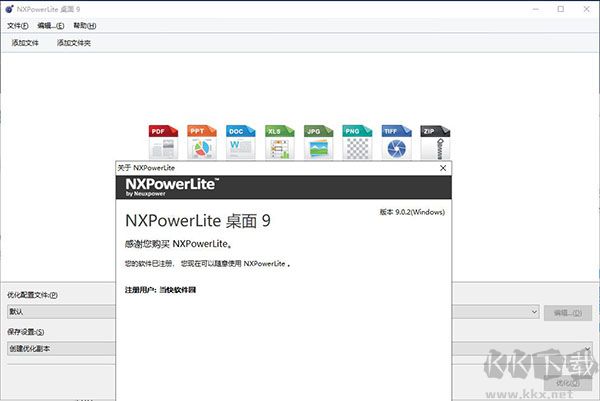This screenshot has height=401, width=600.
Task: Click the NXPowerLite 桌面 9 heading
Action: [198, 221]
